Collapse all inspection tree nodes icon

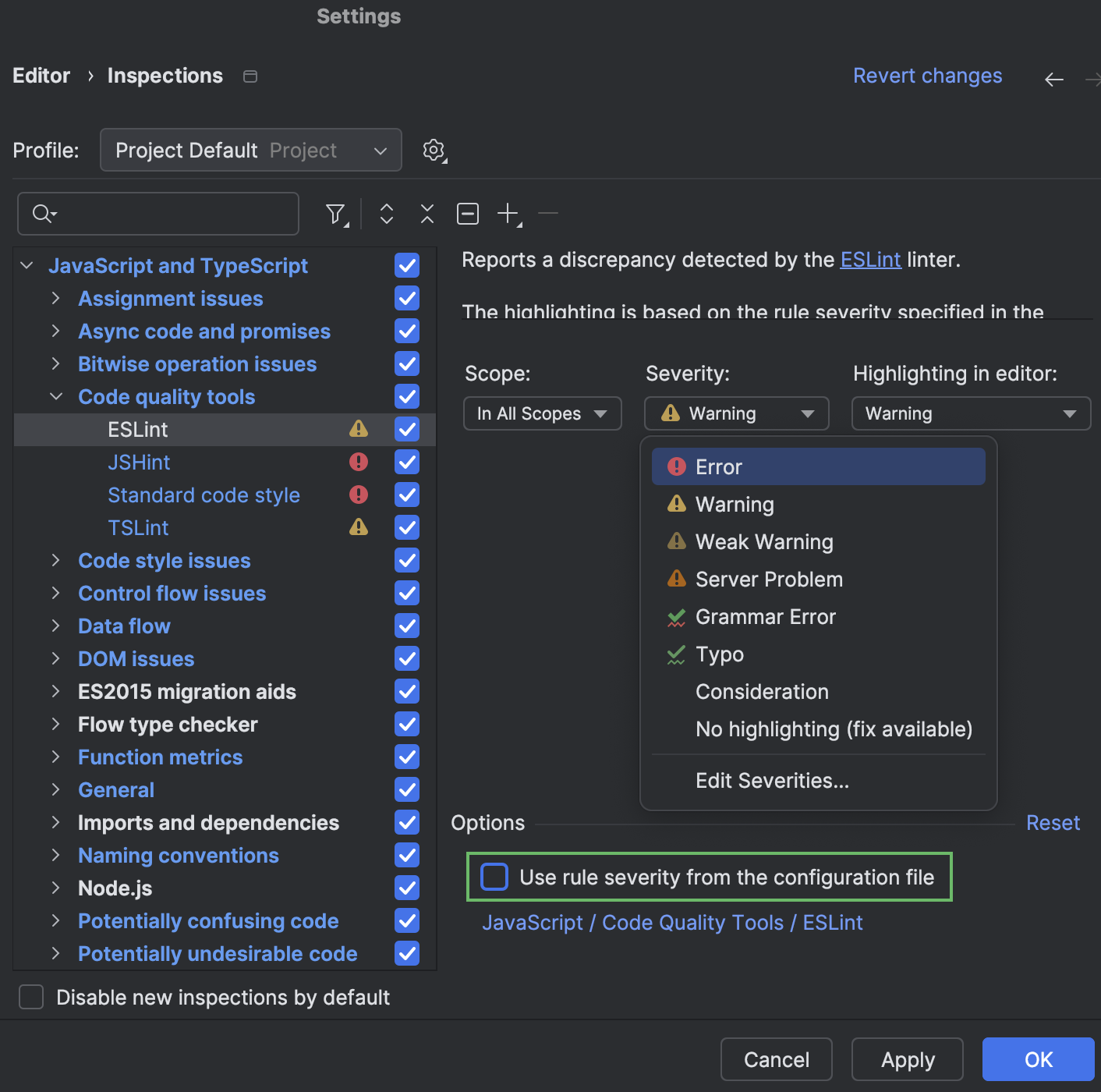(427, 213)
